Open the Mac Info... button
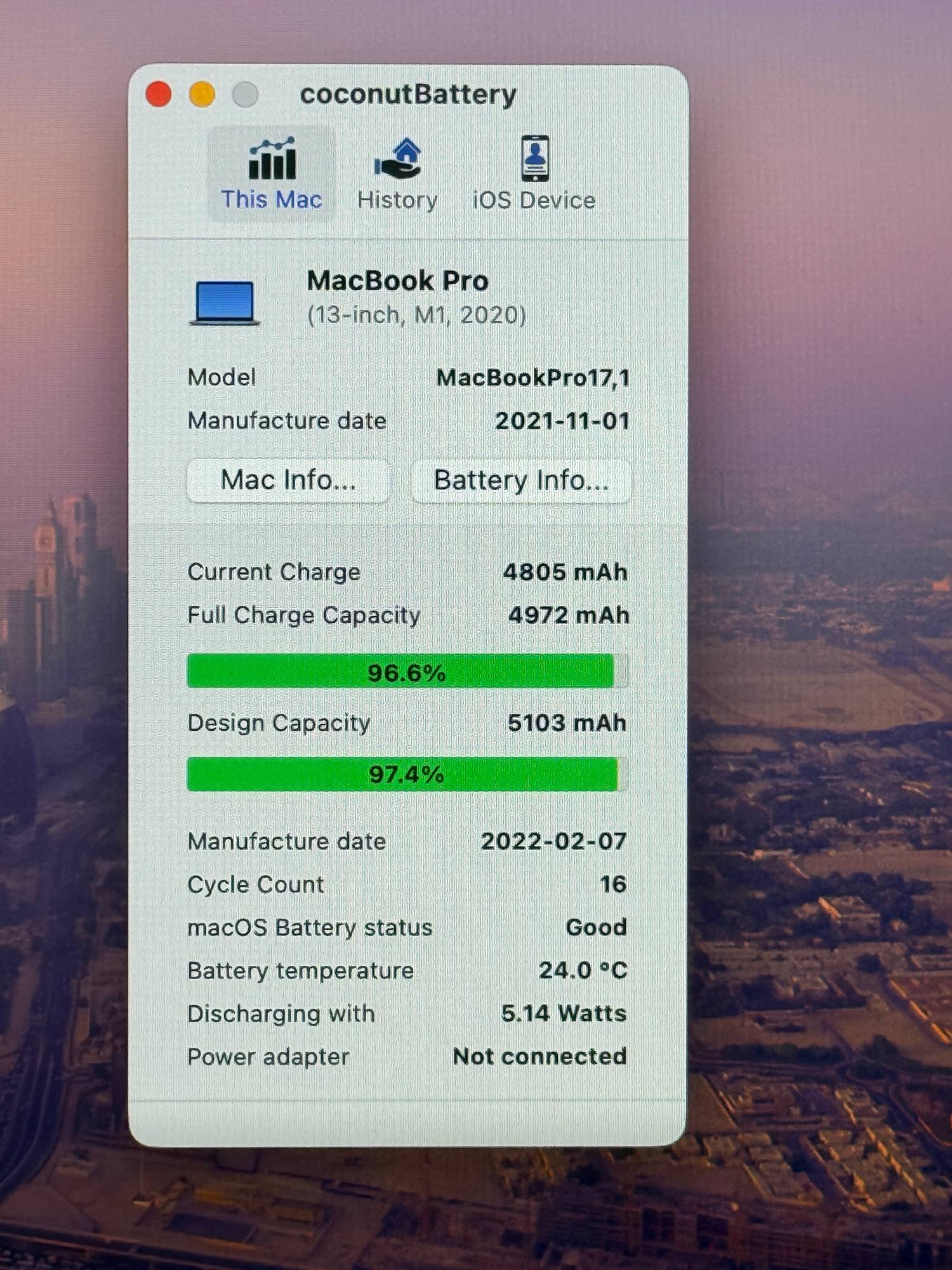The width and height of the screenshot is (952, 1270). tap(288, 481)
